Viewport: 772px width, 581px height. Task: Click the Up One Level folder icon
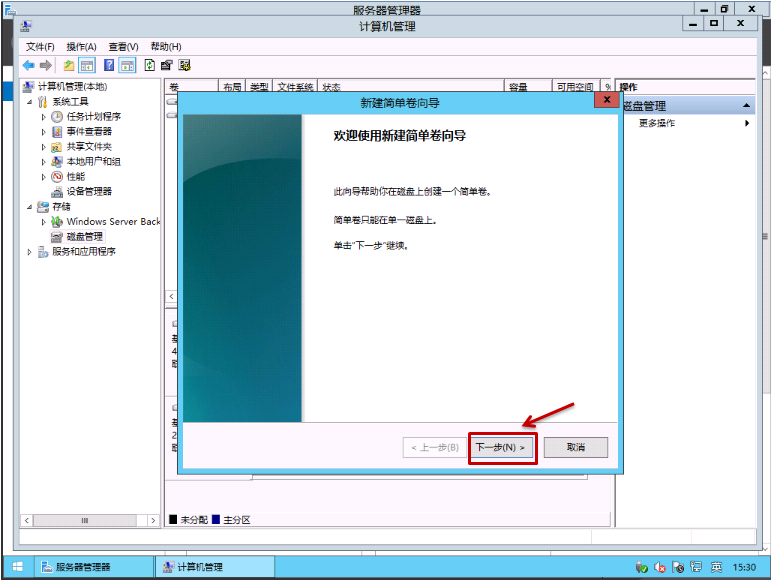[68, 65]
